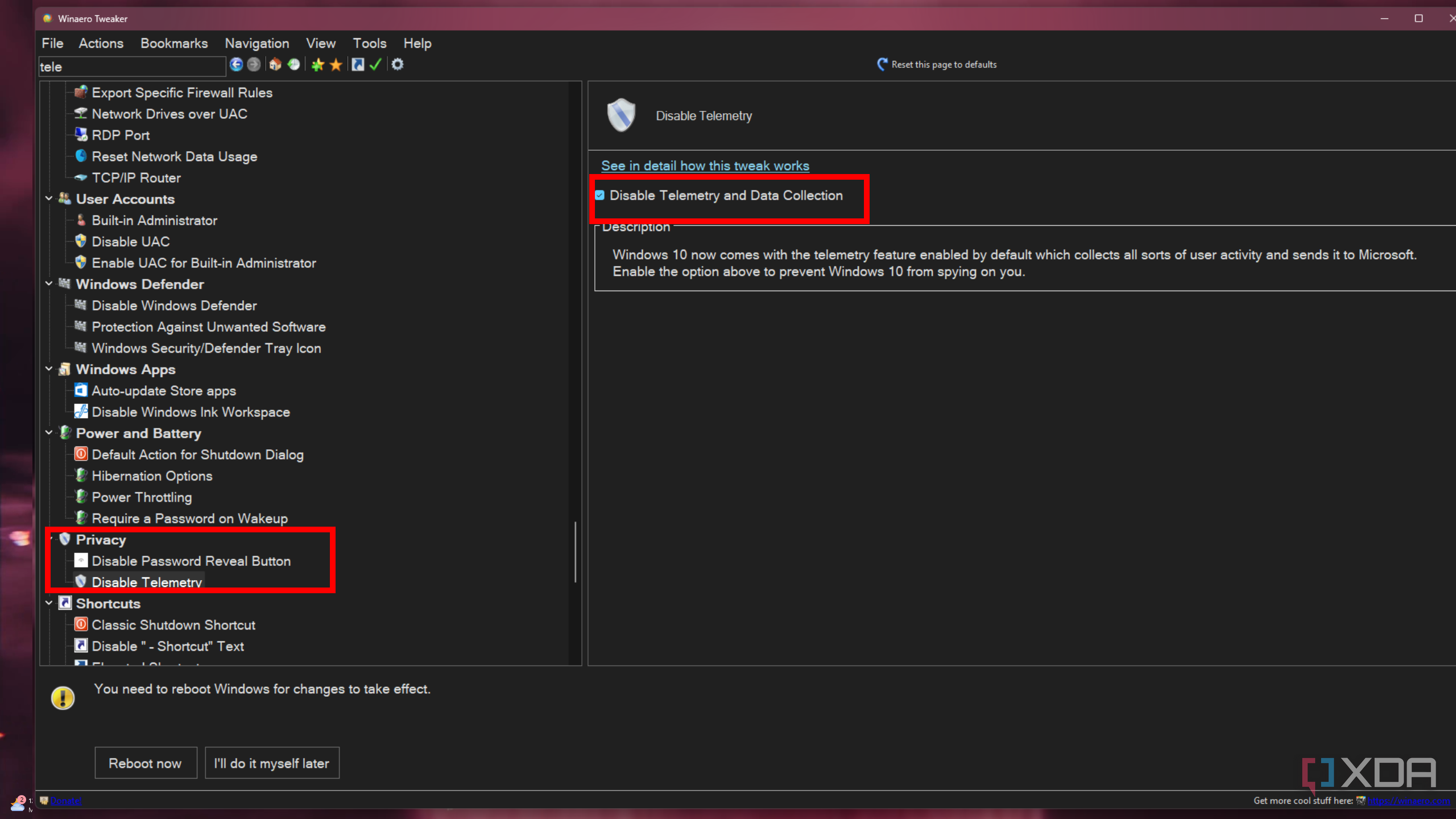Viewport: 1456px width, 819px height.
Task: Open the winaero.com link at bottom right
Action: coord(1409,800)
